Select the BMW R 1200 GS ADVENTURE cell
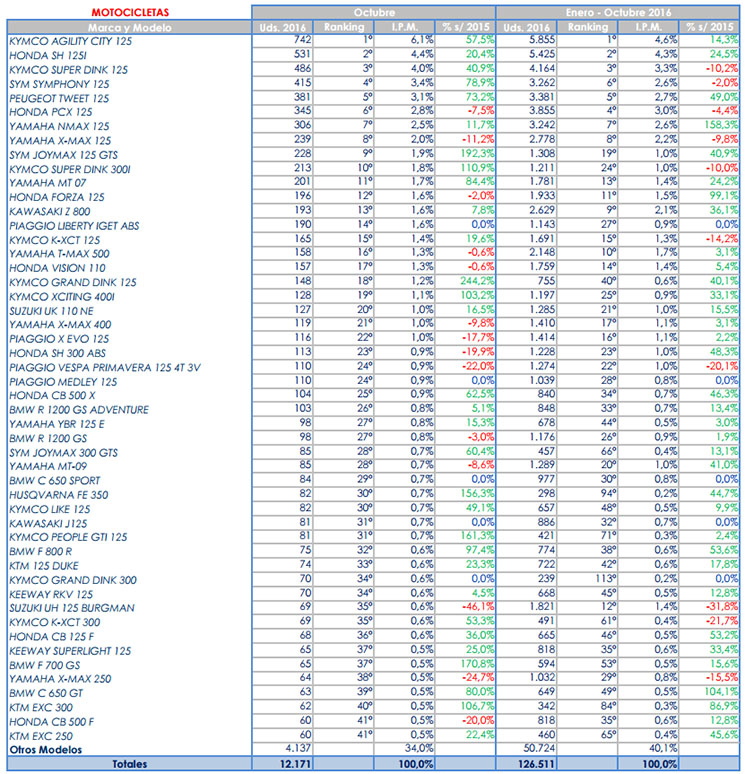 pyautogui.click(x=78, y=410)
